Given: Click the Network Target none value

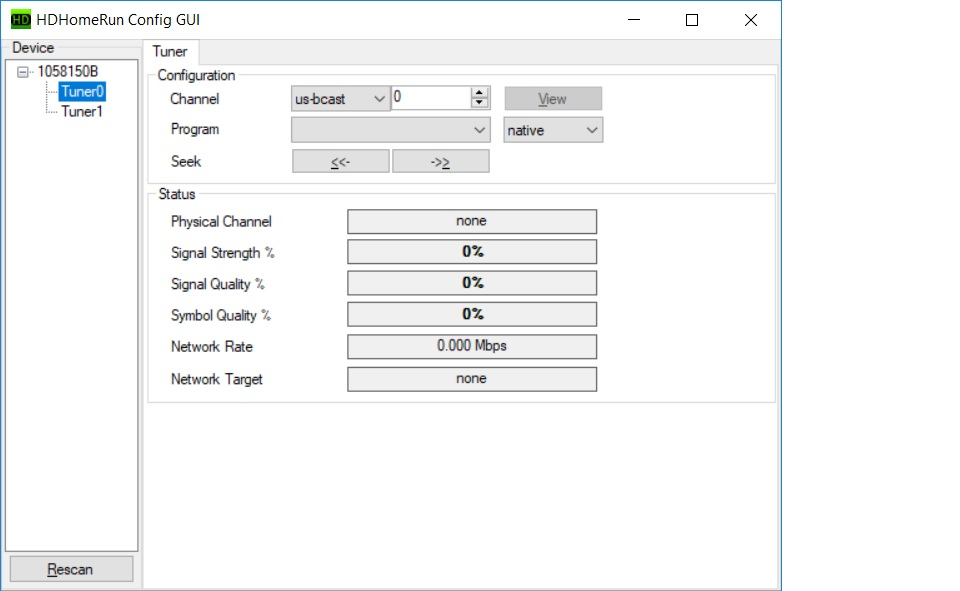Looking at the screenshot, I should coord(472,378).
